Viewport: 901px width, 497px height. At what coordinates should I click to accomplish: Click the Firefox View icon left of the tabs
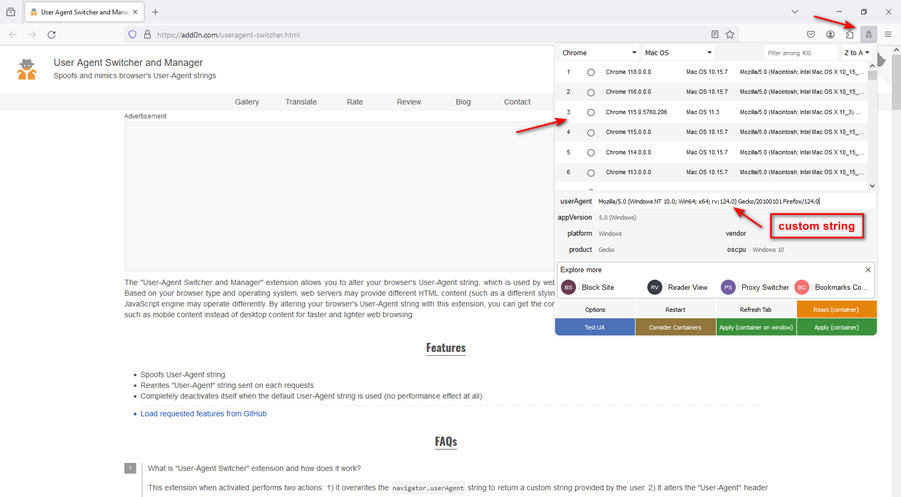(x=10, y=11)
